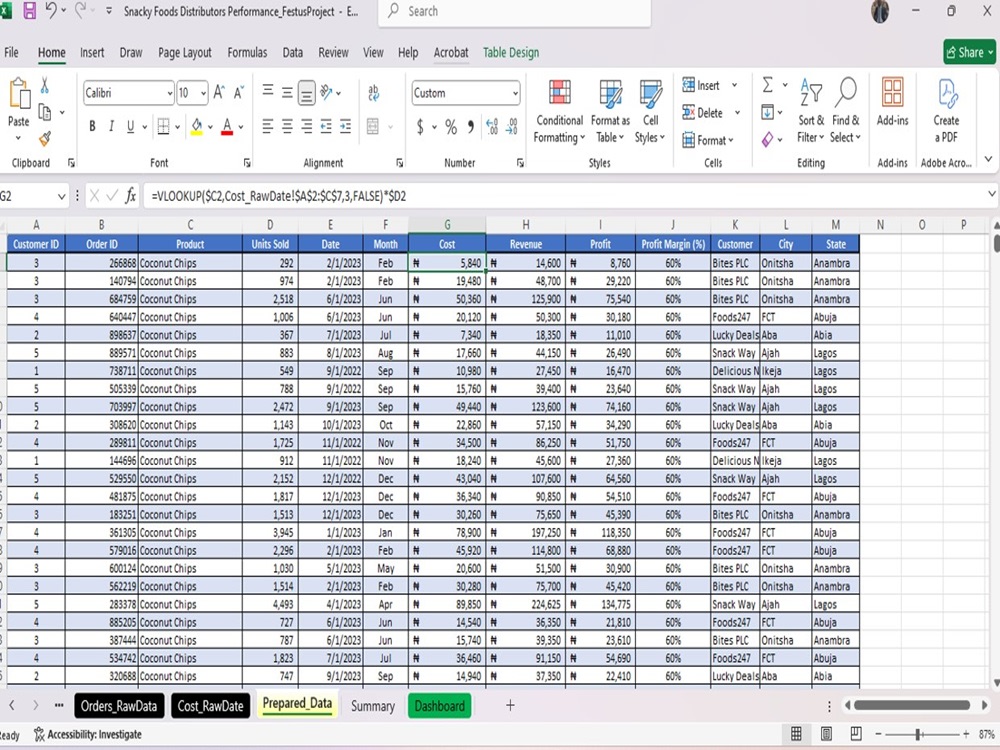Toggle Underline formatting
1000x750 pixels.
tap(130, 126)
